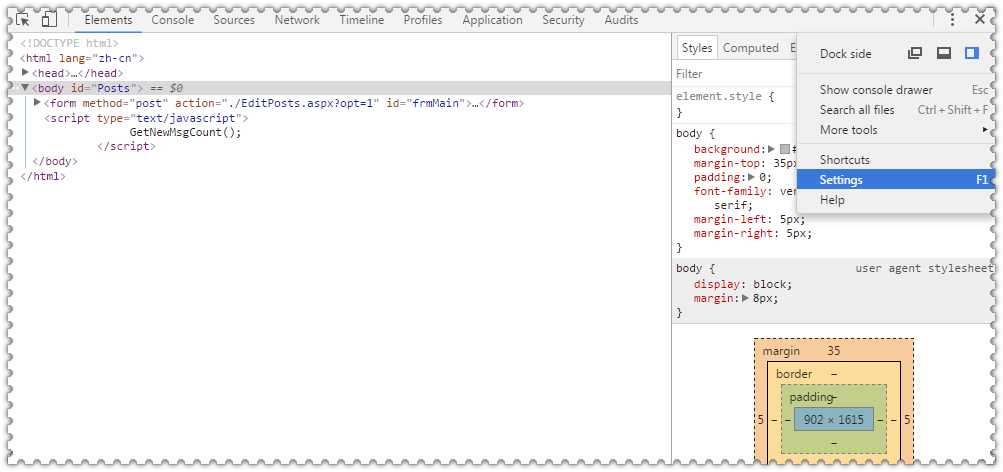Open Settings from the menu
The image size is (1003, 472).
point(895,180)
